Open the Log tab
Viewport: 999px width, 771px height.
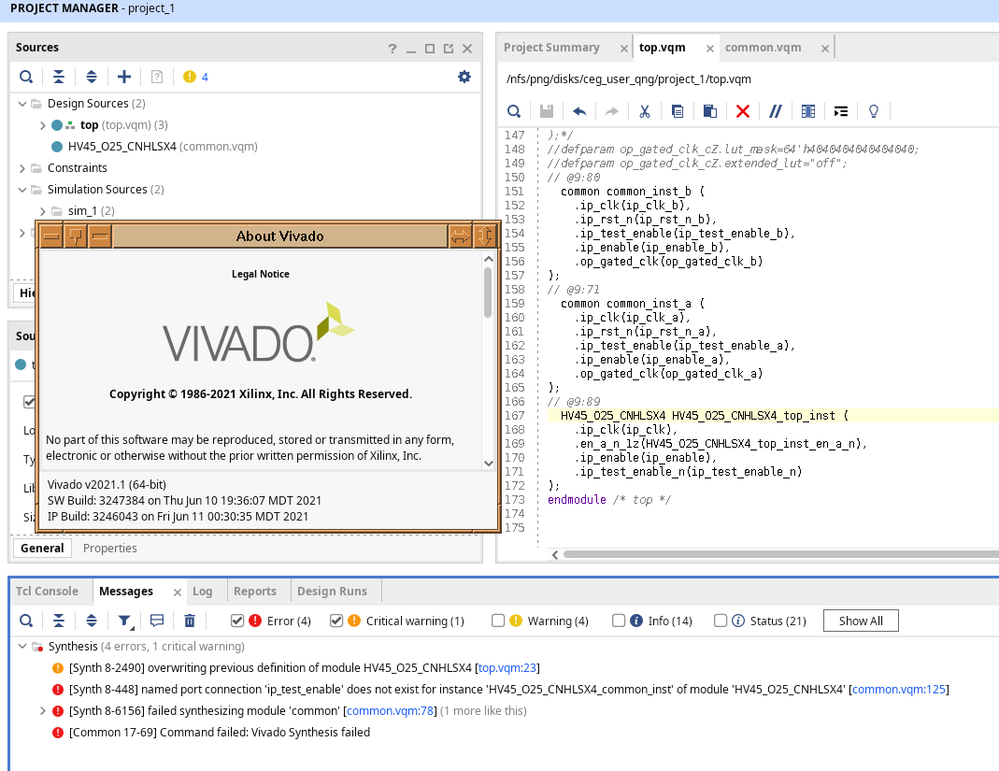point(202,591)
